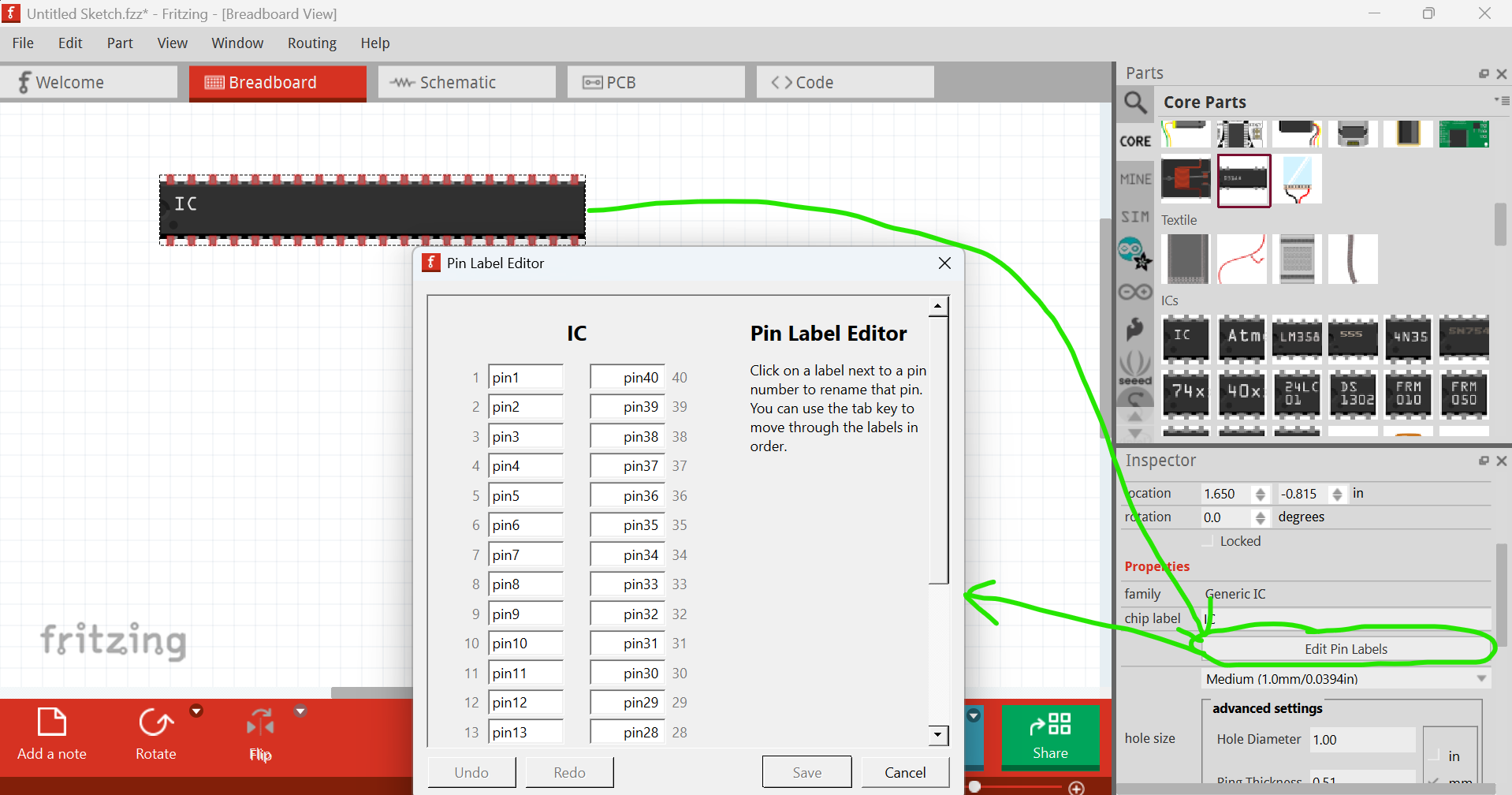Pick the FRM010 part
This screenshot has height=795, width=1512.
[x=1409, y=393]
